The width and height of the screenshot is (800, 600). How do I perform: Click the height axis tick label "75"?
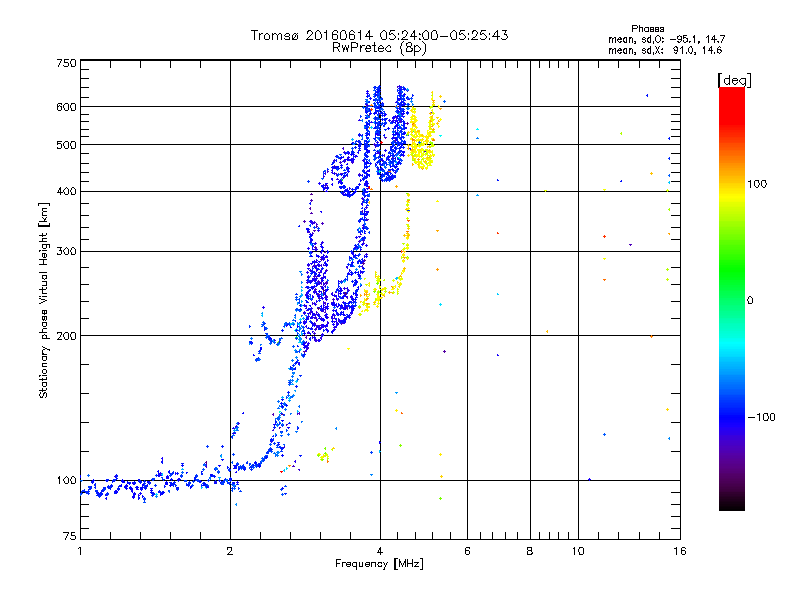pos(70,536)
